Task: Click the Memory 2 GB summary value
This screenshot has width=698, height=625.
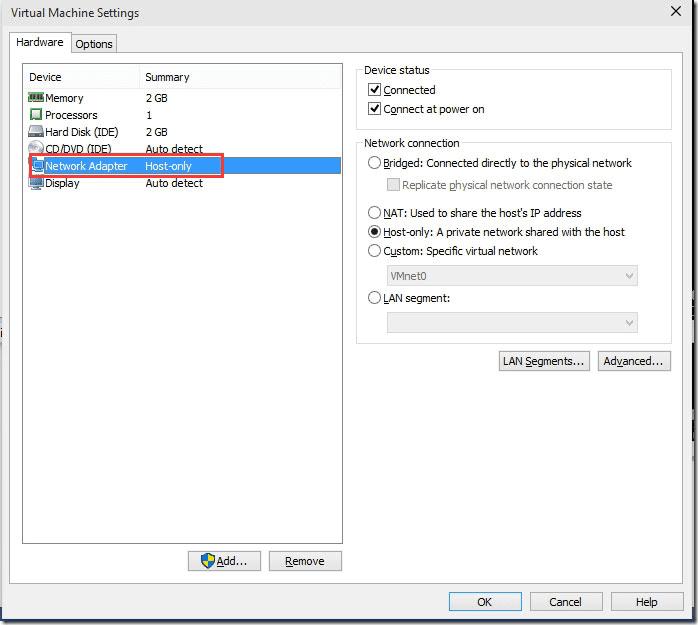Action: coord(157,98)
